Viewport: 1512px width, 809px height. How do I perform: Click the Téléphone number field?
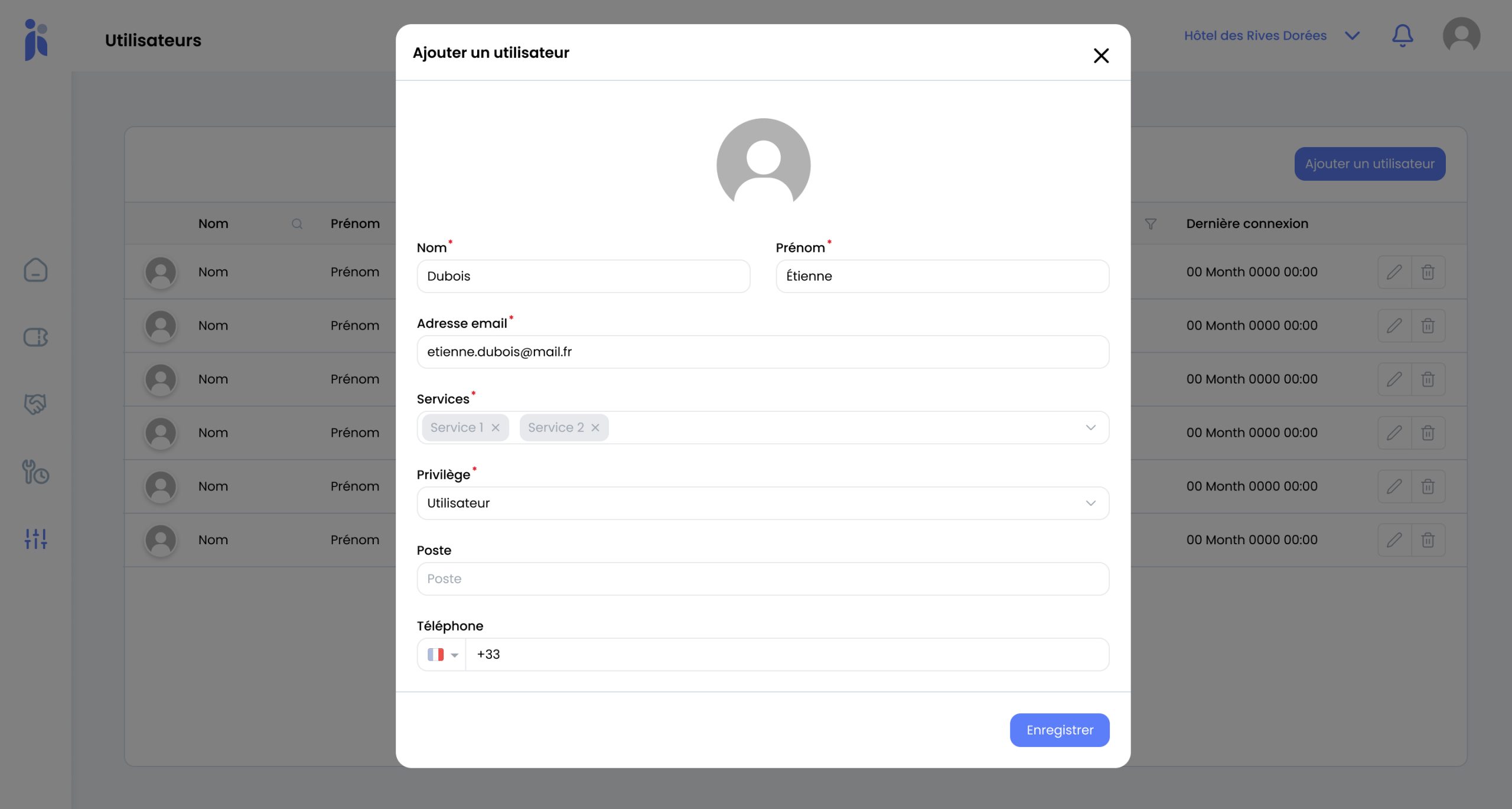point(787,655)
